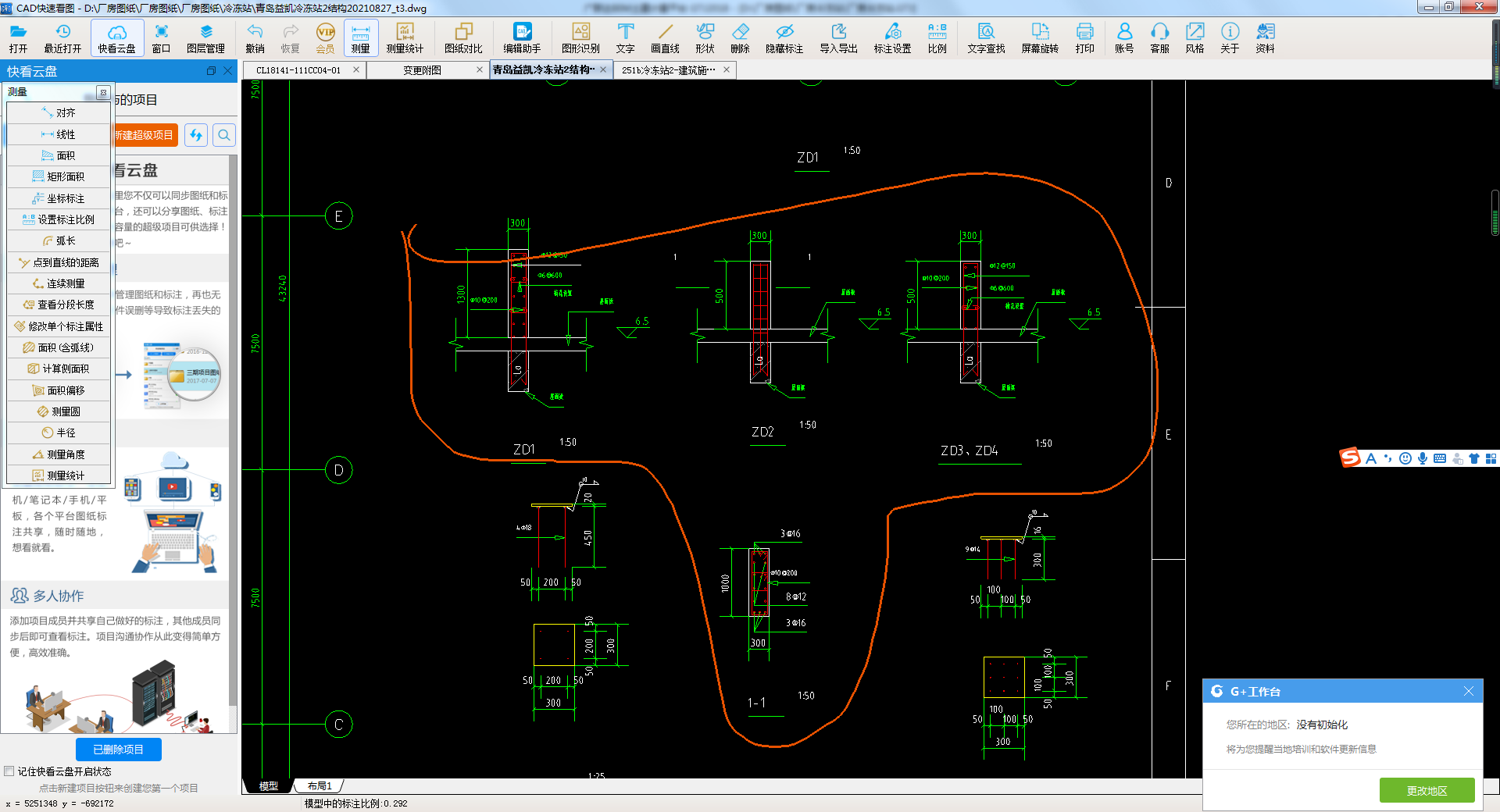Image resolution: width=1500 pixels, height=812 pixels.
Task: Choose 线性 linear measurement
Action: 59,134
